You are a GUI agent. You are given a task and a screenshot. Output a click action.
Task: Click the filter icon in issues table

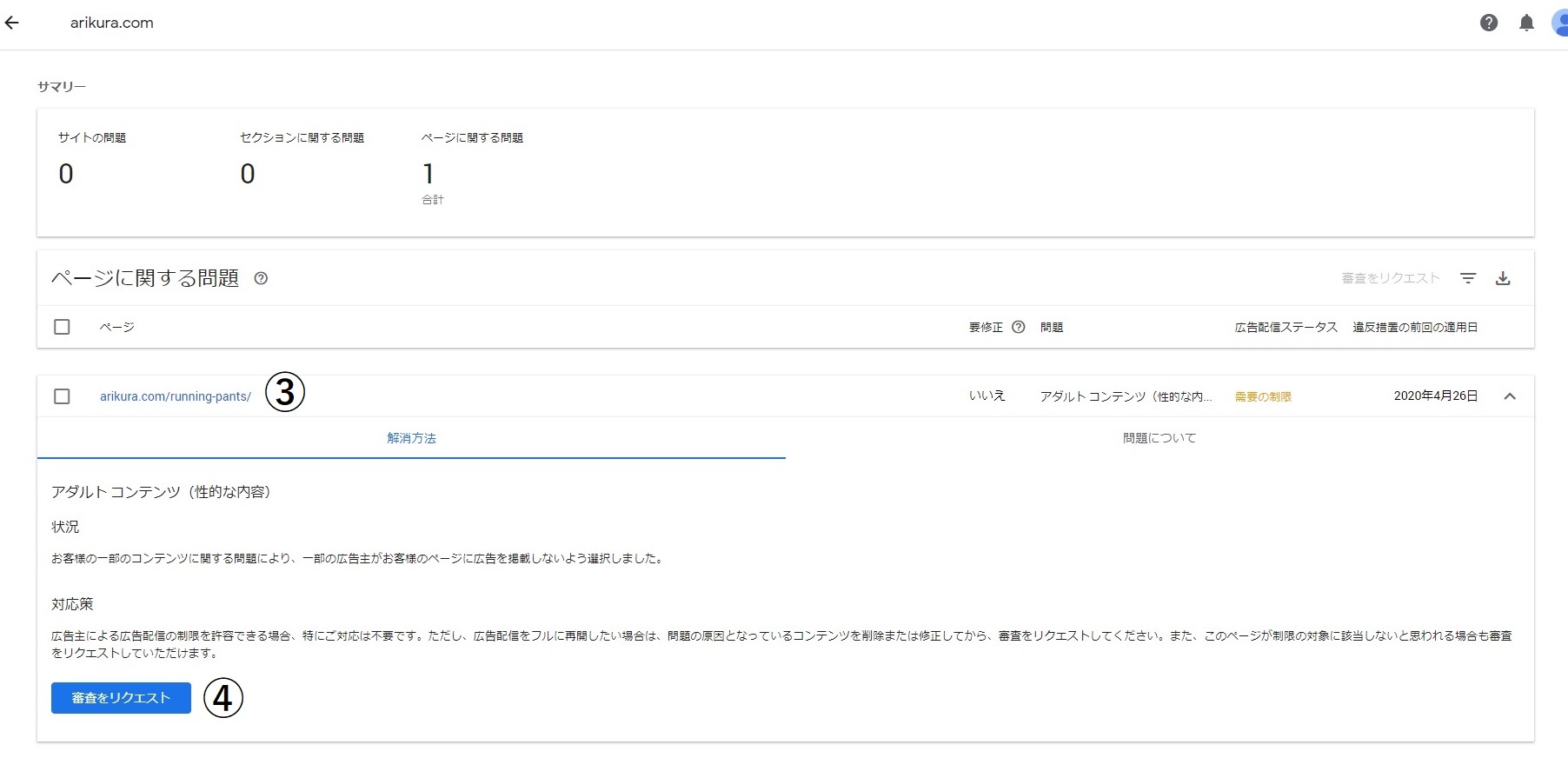(x=1468, y=278)
